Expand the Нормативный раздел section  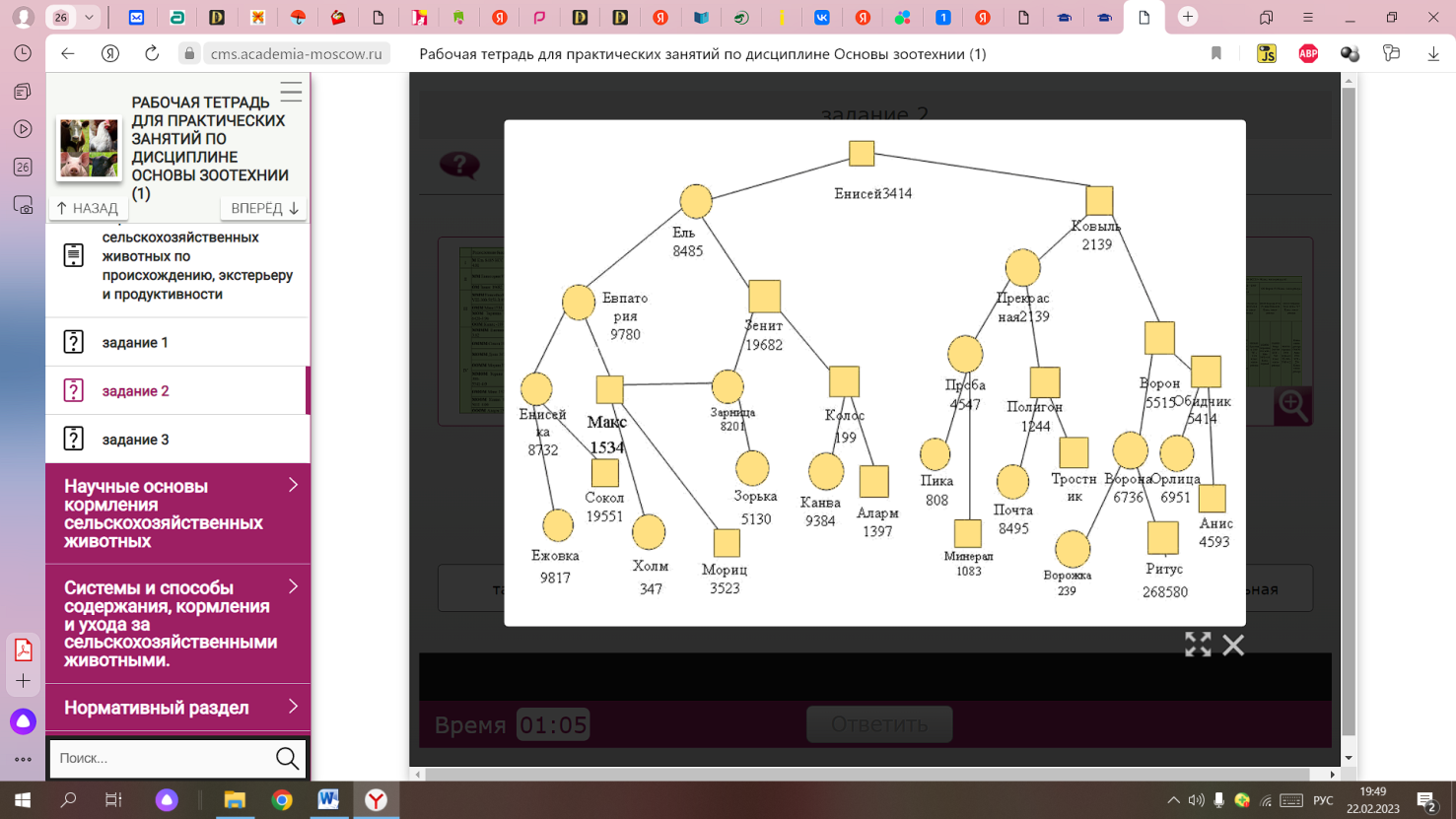[x=293, y=707]
